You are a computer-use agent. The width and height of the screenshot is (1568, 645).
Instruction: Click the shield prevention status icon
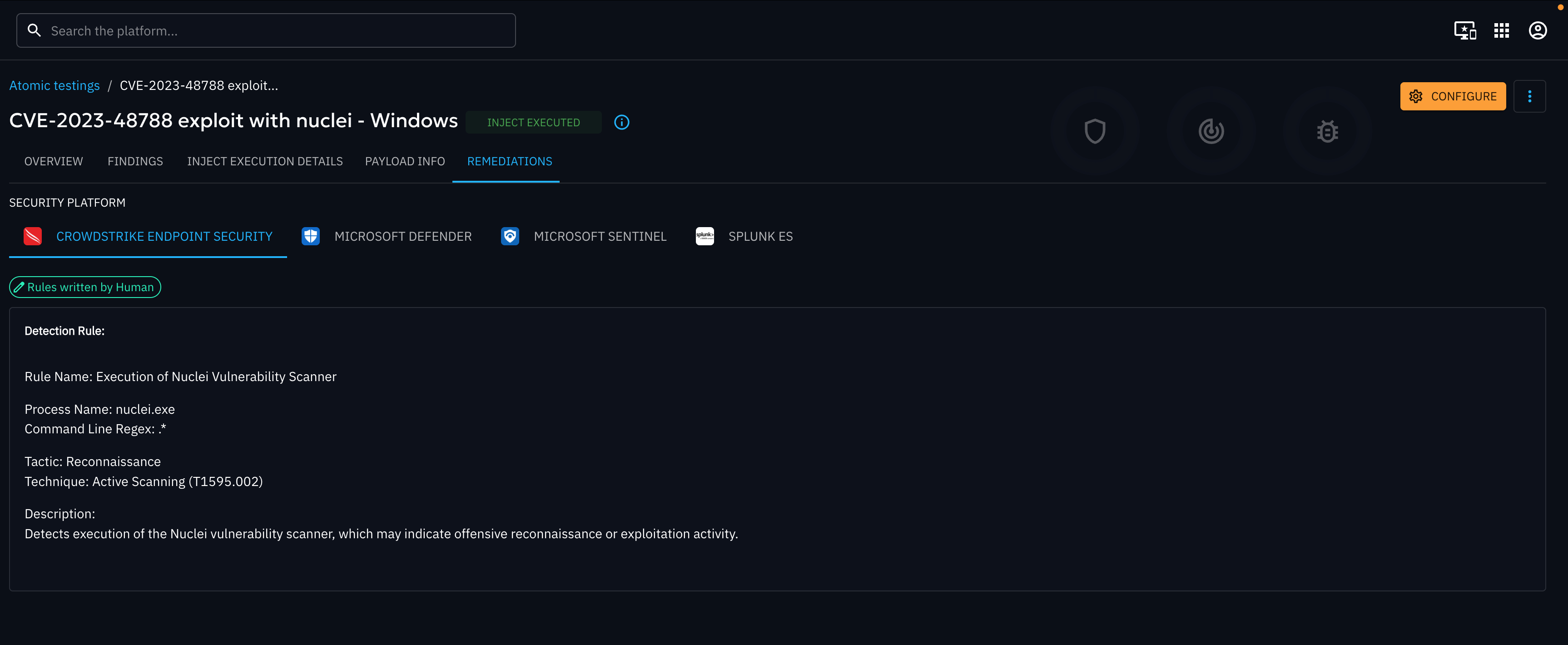[x=1094, y=131]
